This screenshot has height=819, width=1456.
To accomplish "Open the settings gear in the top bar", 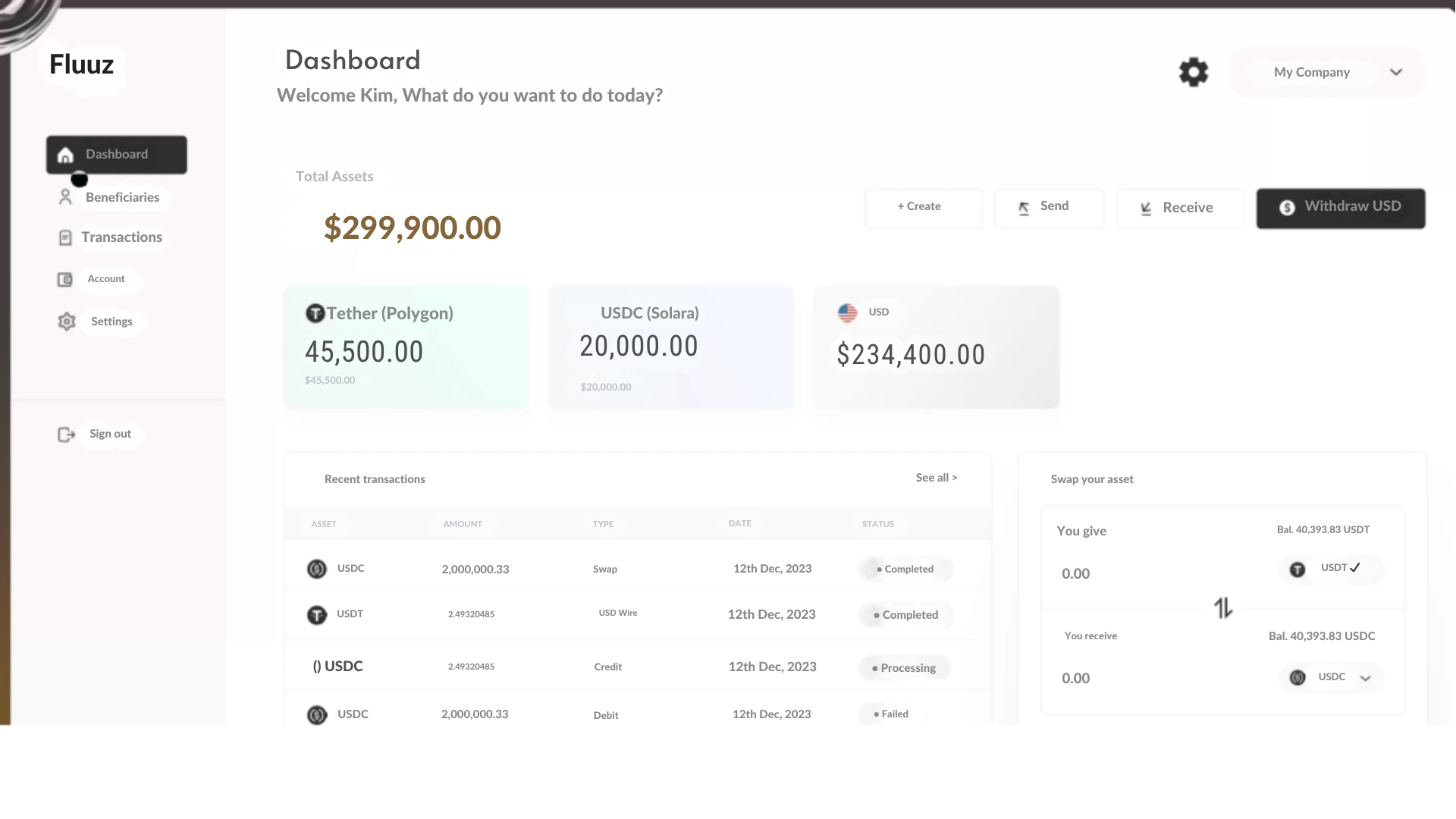I will (x=1193, y=71).
